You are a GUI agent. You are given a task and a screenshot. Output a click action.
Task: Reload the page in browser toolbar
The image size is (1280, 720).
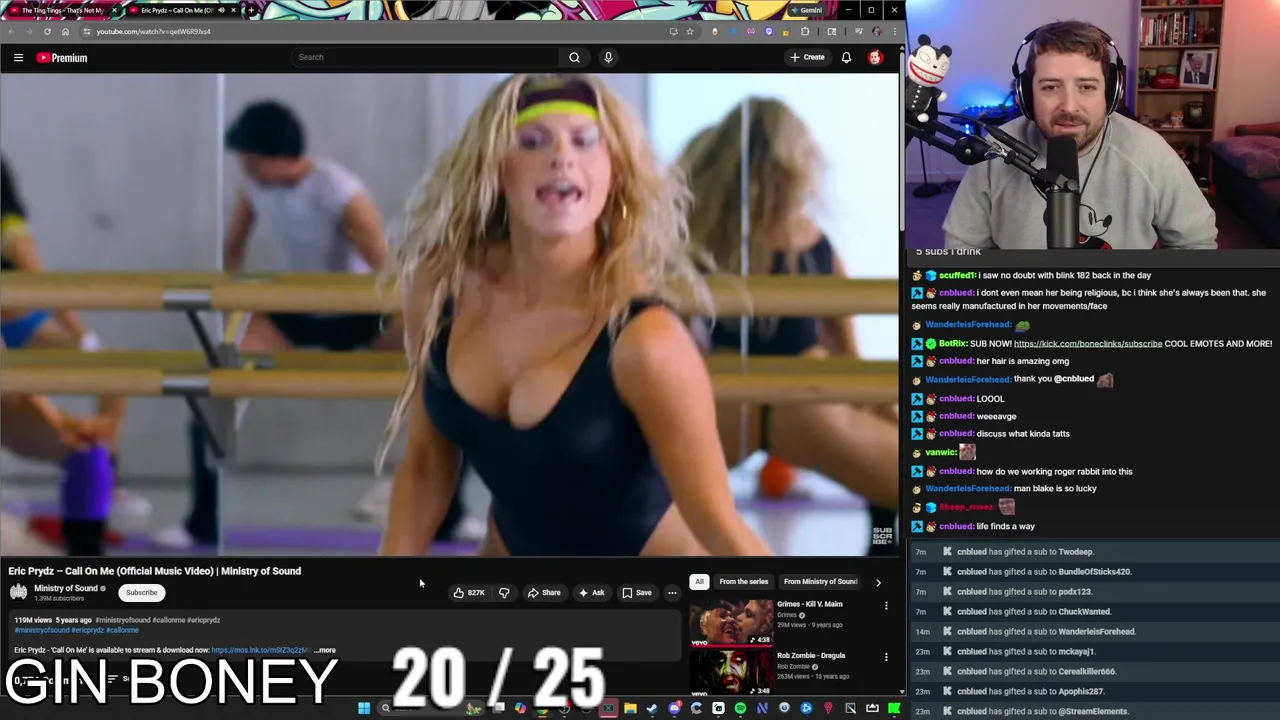(x=47, y=31)
